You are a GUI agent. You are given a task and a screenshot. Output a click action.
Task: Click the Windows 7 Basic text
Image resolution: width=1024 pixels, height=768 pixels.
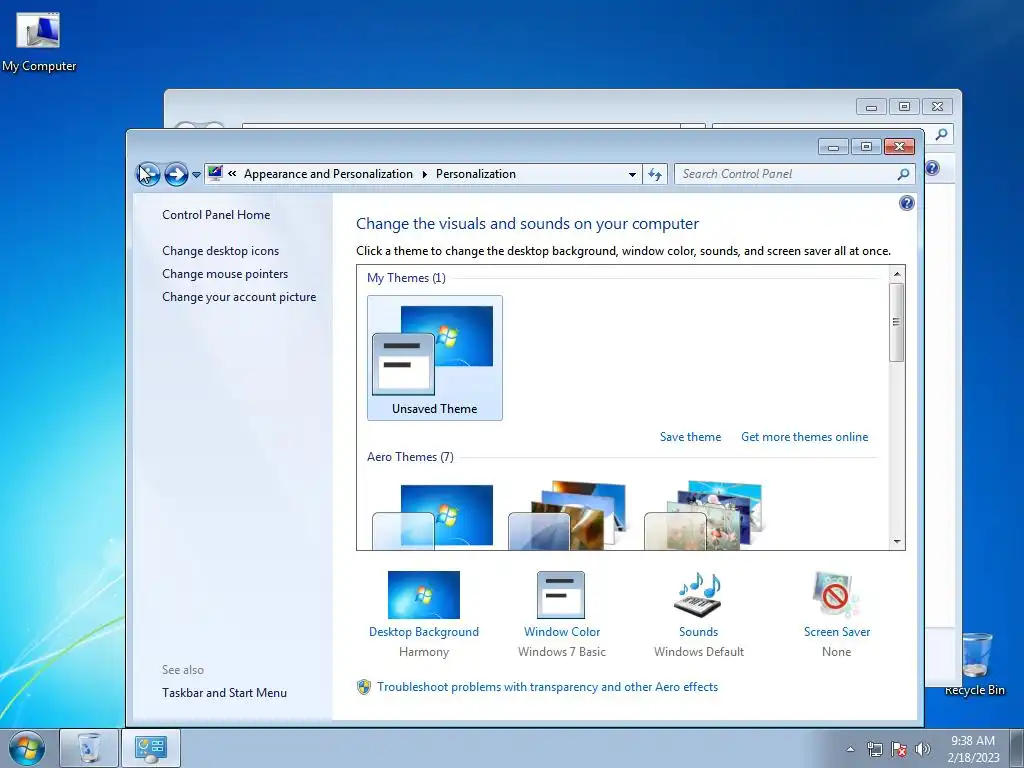[x=562, y=652]
